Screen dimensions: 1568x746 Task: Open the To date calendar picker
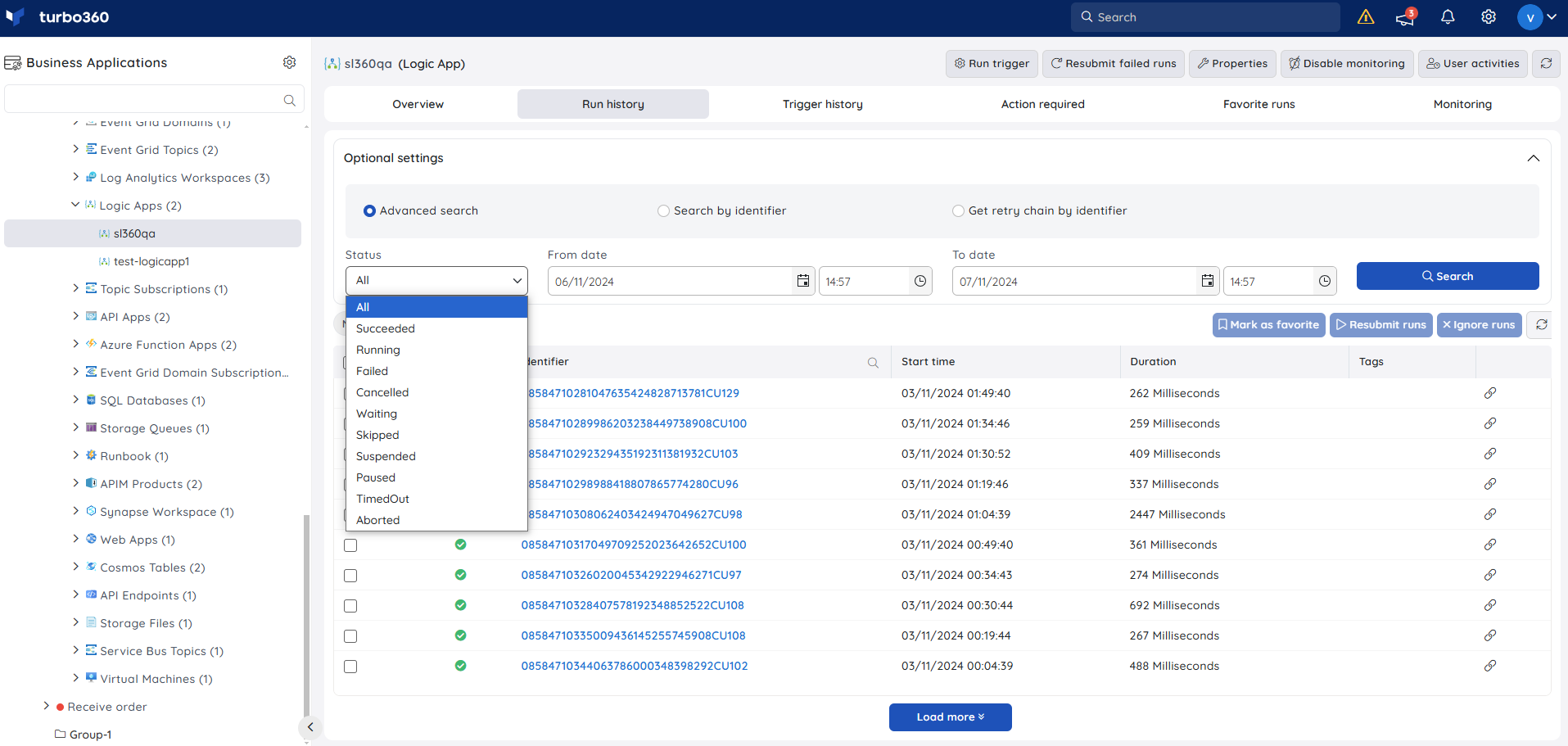point(1208,281)
